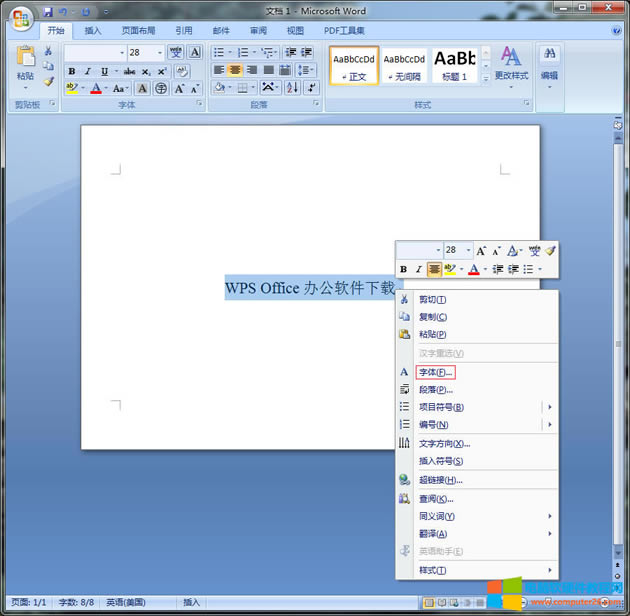
Task: Toggle center alignment in the mini toolbar
Action: coord(434,269)
